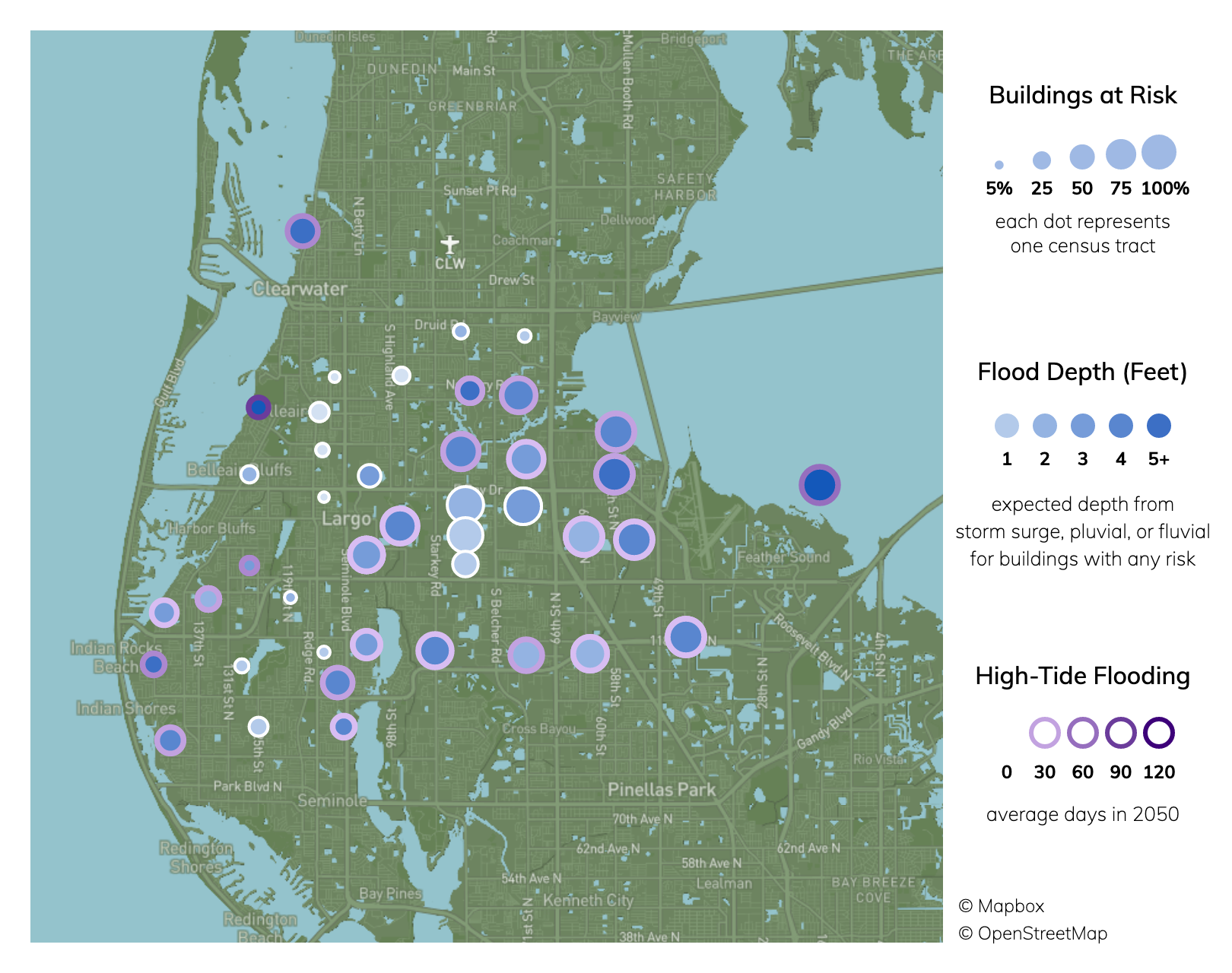The image size is (1232, 973).
Task: Open the OpenStreetMap attribution link
Action: click(1033, 933)
